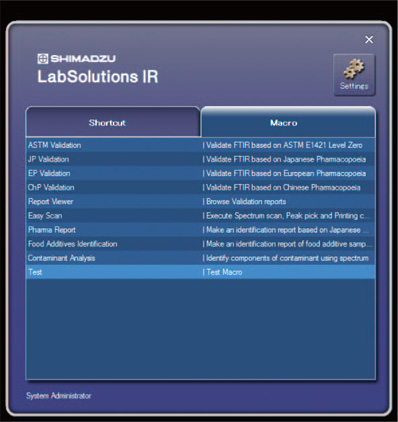Close the LabSolutions IR launcher window

tap(369, 39)
